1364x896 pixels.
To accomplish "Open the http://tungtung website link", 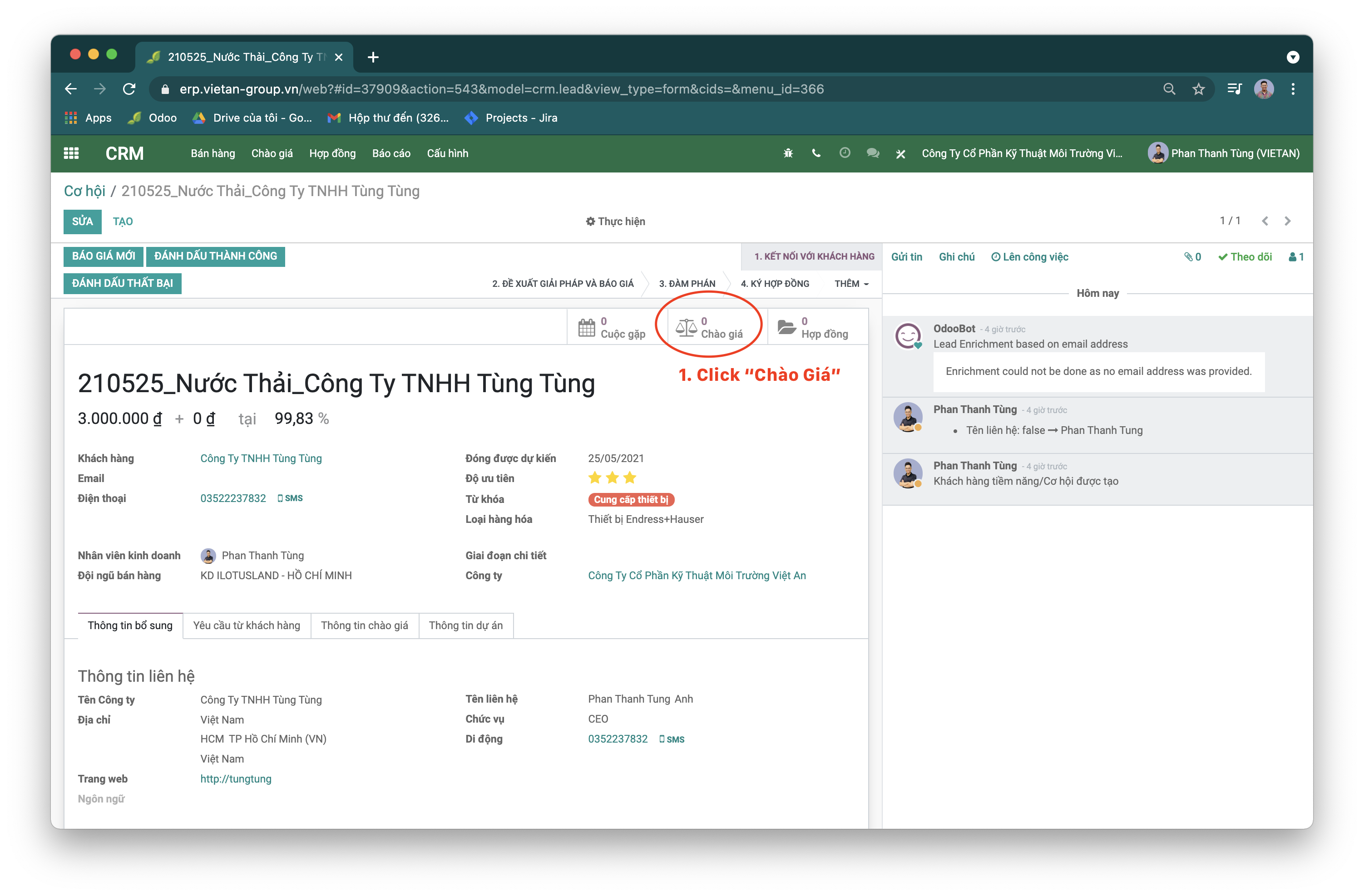I will pyautogui.click(x=236, y=779).
